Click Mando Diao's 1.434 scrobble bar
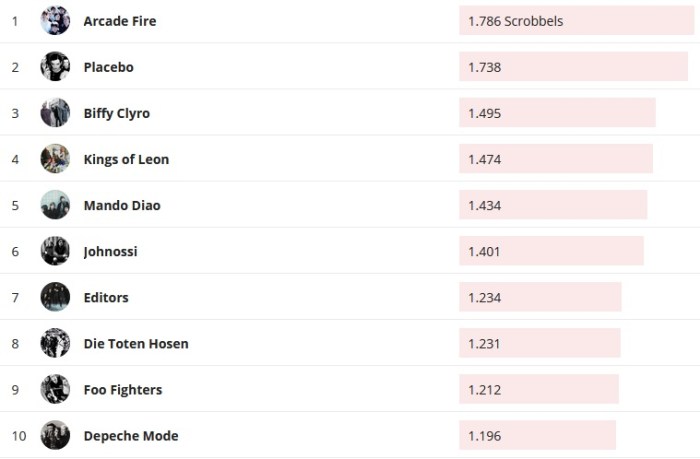The height and width of the screenshot is (459, 700). pyautogui.click(x=553, y=205)
